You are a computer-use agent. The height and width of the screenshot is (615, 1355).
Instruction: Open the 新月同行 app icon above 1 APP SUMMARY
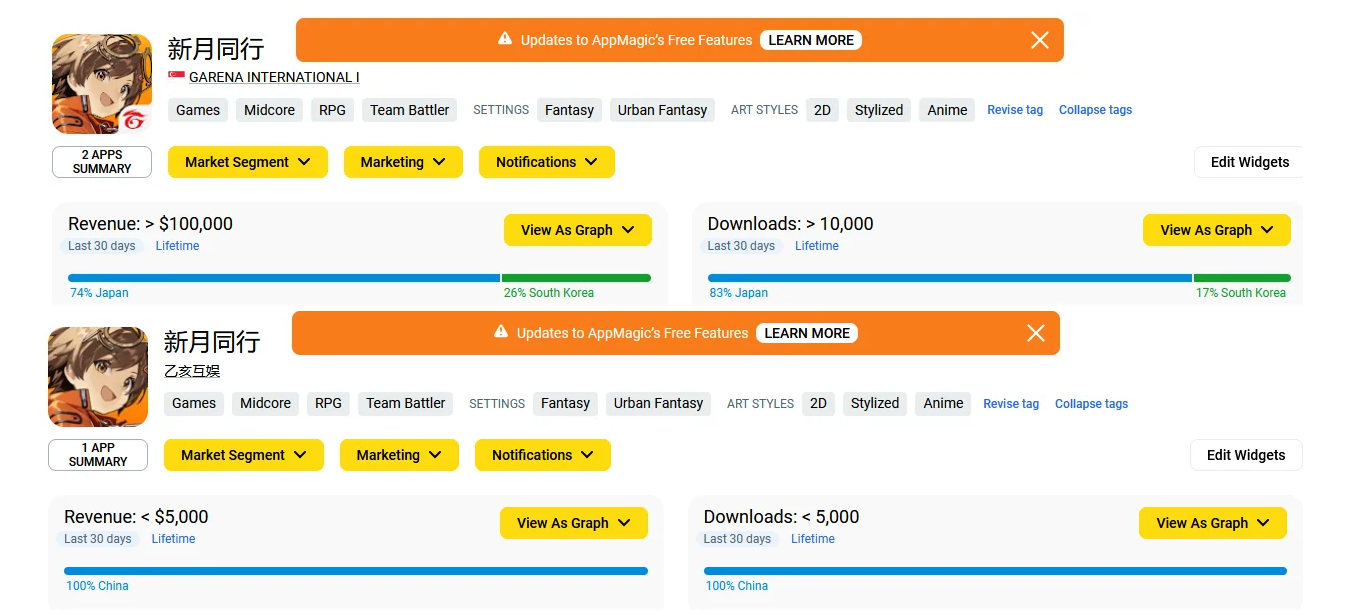tap(98, 377)
